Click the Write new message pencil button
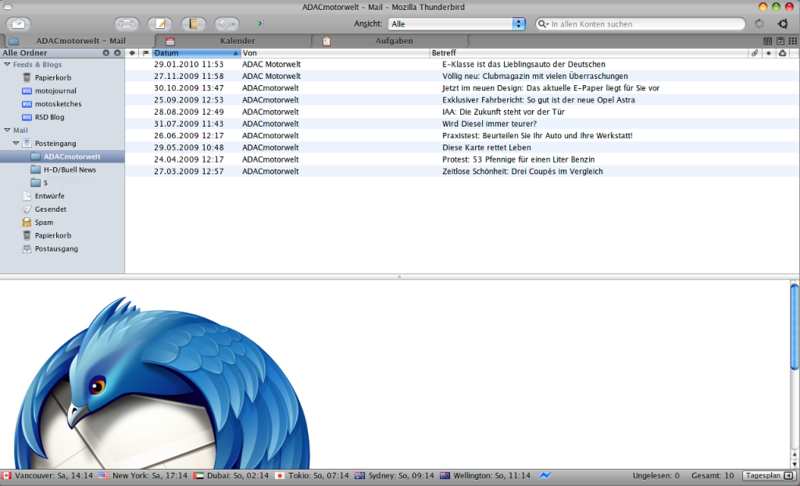The image size is (800, 486). point(160,23)
